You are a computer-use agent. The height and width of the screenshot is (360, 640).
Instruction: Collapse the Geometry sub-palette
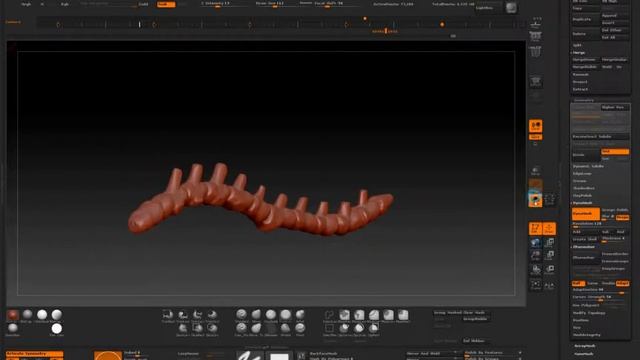click(584, 100)
